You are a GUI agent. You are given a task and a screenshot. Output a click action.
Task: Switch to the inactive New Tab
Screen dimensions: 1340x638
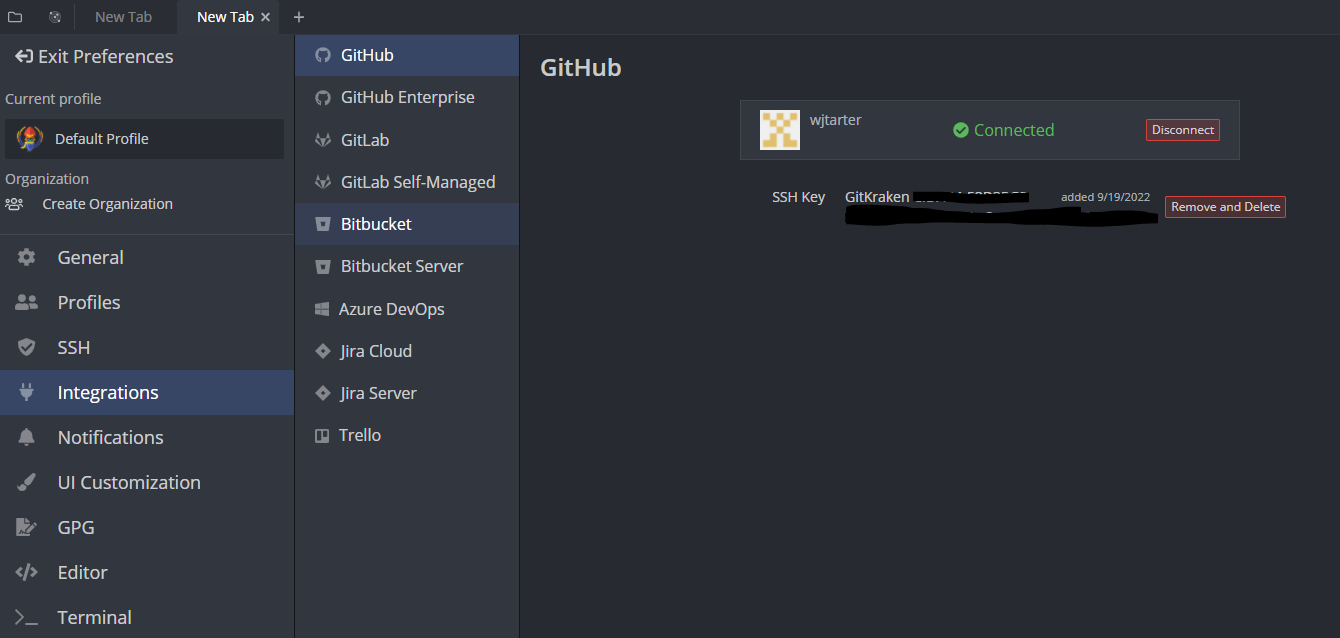coord(123,17)
